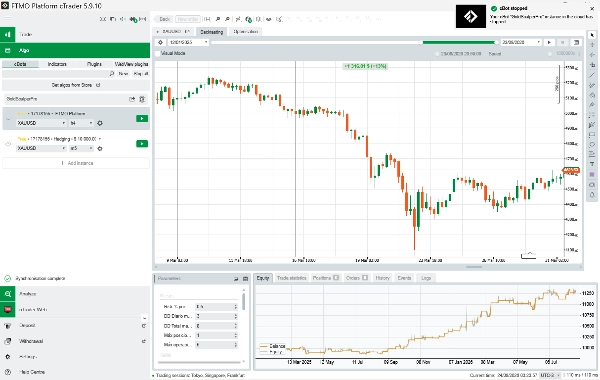Select the text tool in drawing toolbar

pos(592,164)
